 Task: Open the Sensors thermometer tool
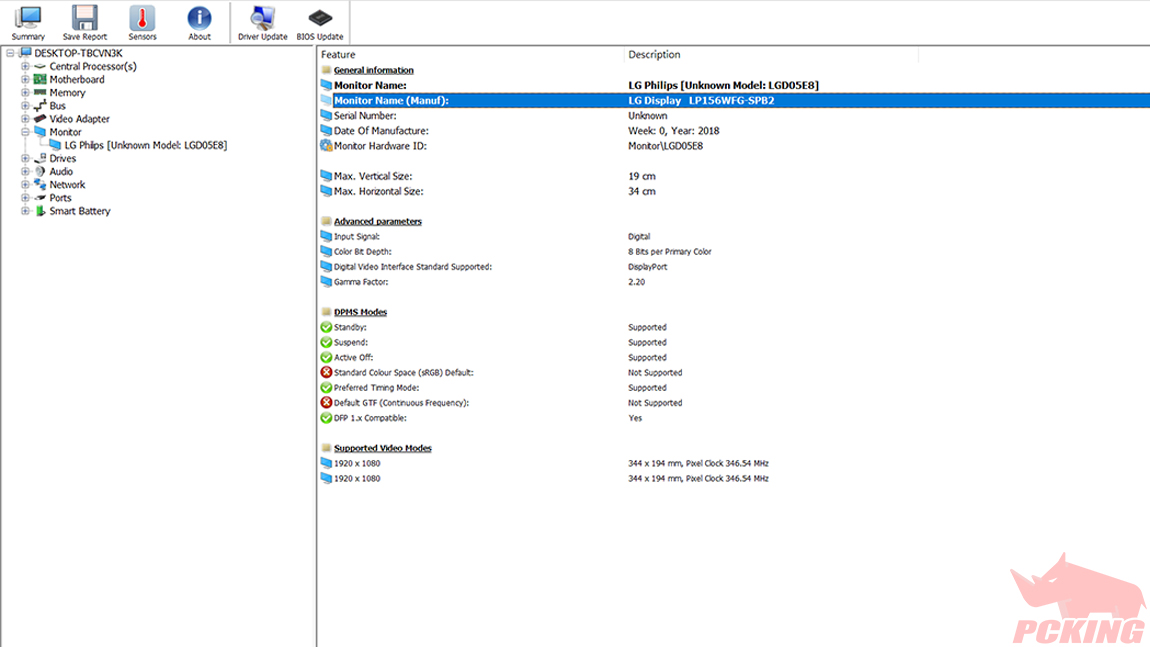pyautogui.click(x=142, y=22)
